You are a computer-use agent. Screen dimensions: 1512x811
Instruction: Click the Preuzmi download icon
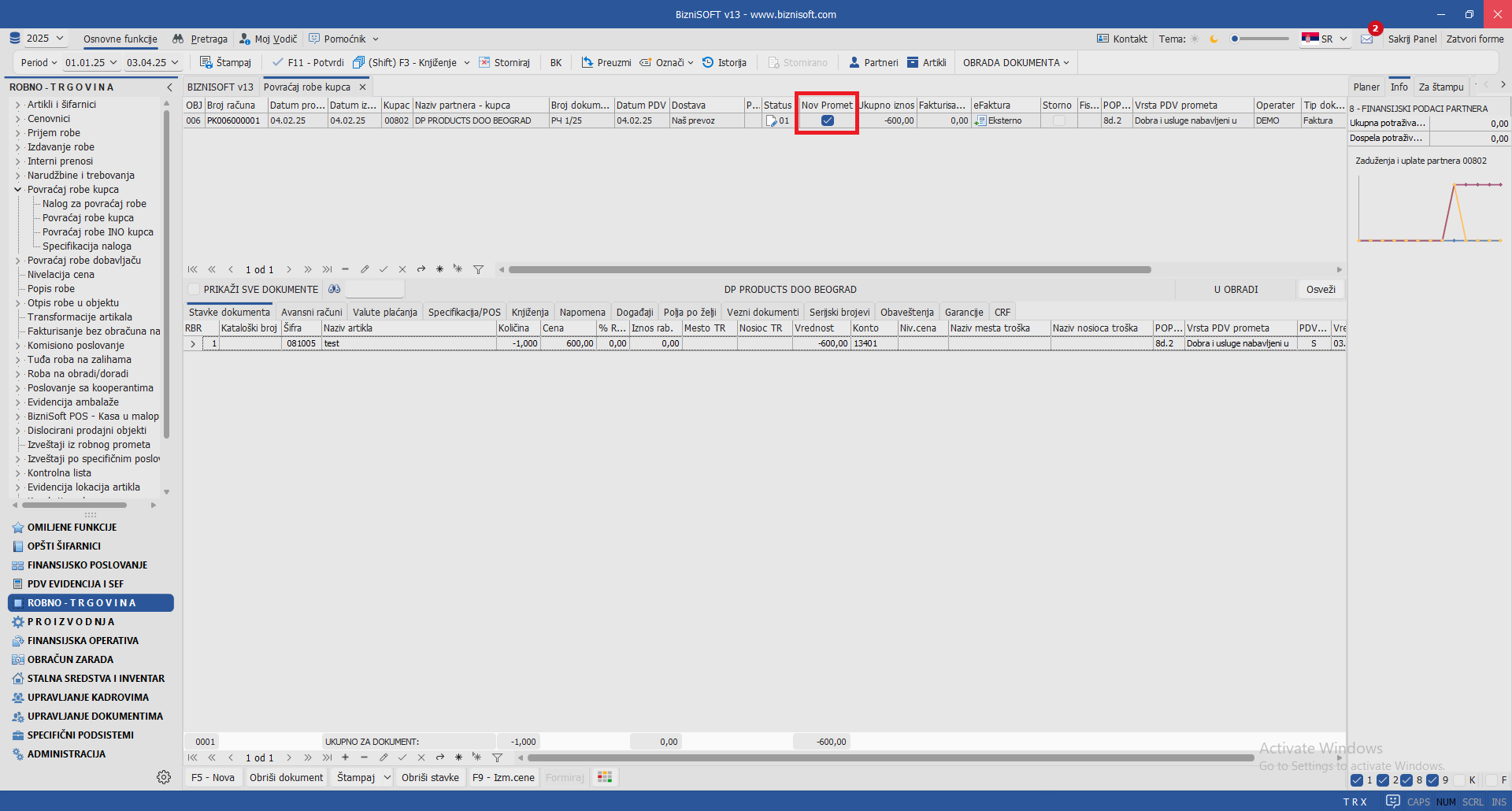[587, 62]
